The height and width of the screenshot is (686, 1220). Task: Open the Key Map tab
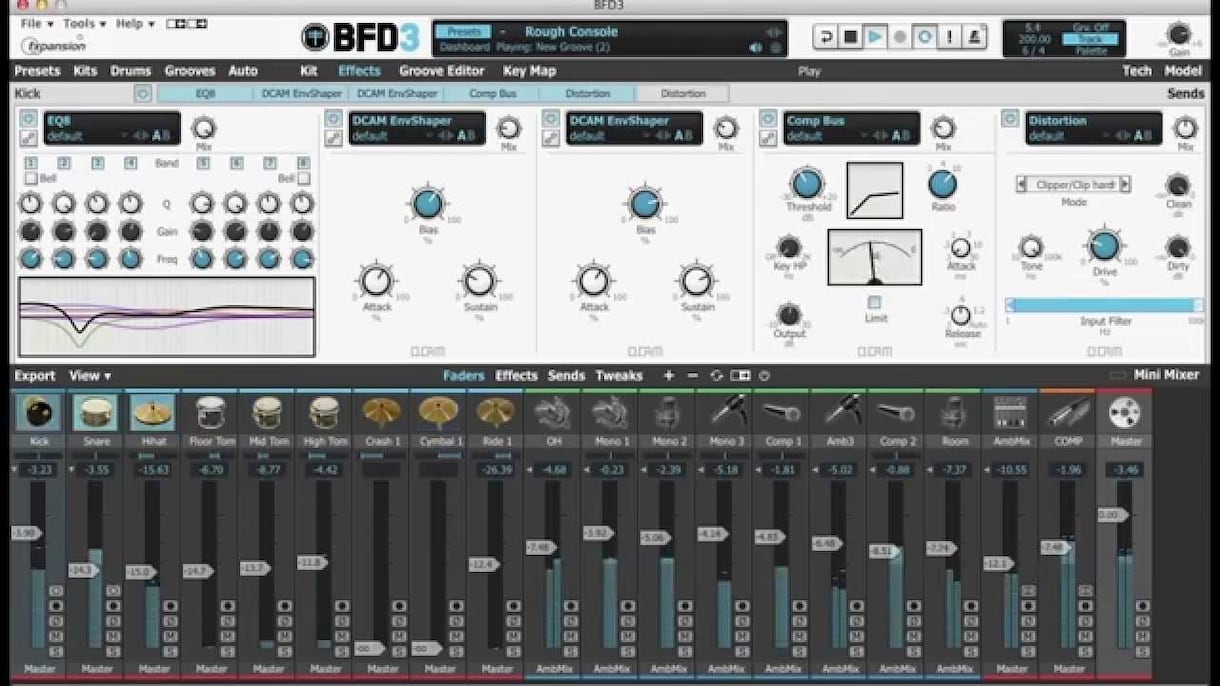point(529,71)
